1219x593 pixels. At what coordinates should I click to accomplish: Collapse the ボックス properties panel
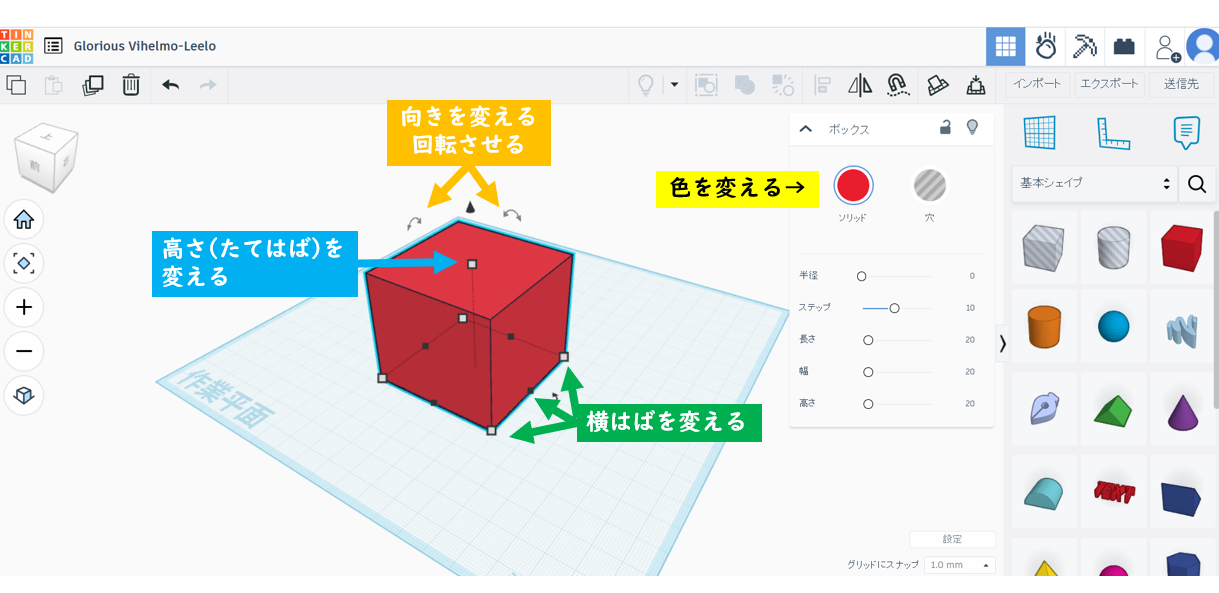[x=806, y=129]
